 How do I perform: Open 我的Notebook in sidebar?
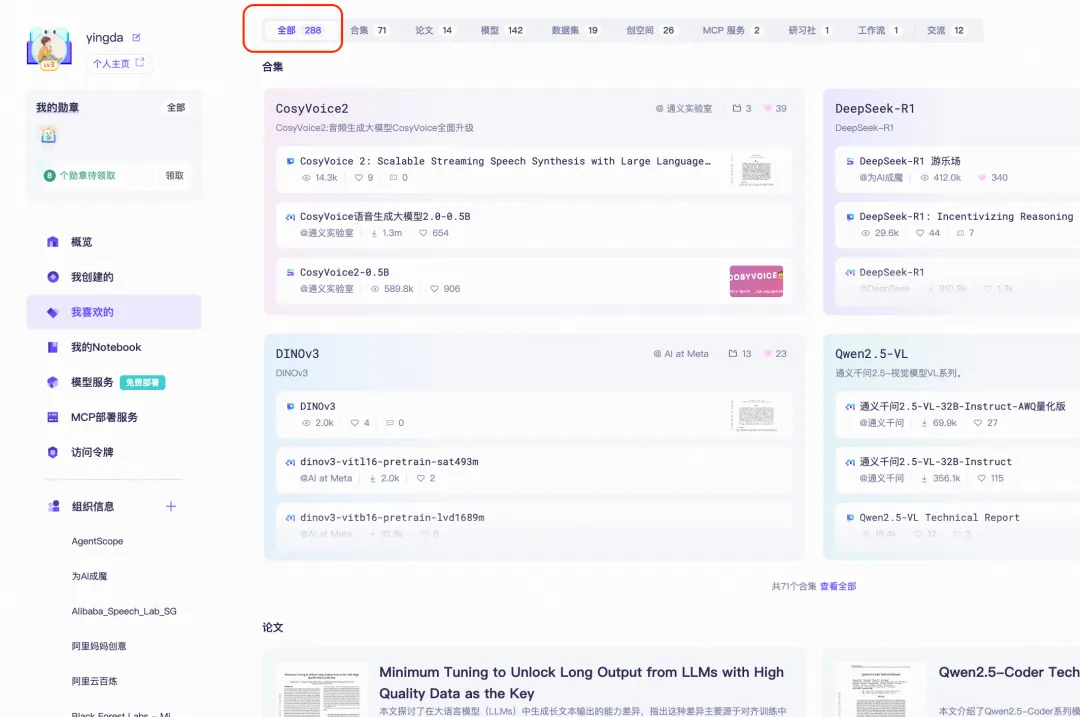point(114,347)
